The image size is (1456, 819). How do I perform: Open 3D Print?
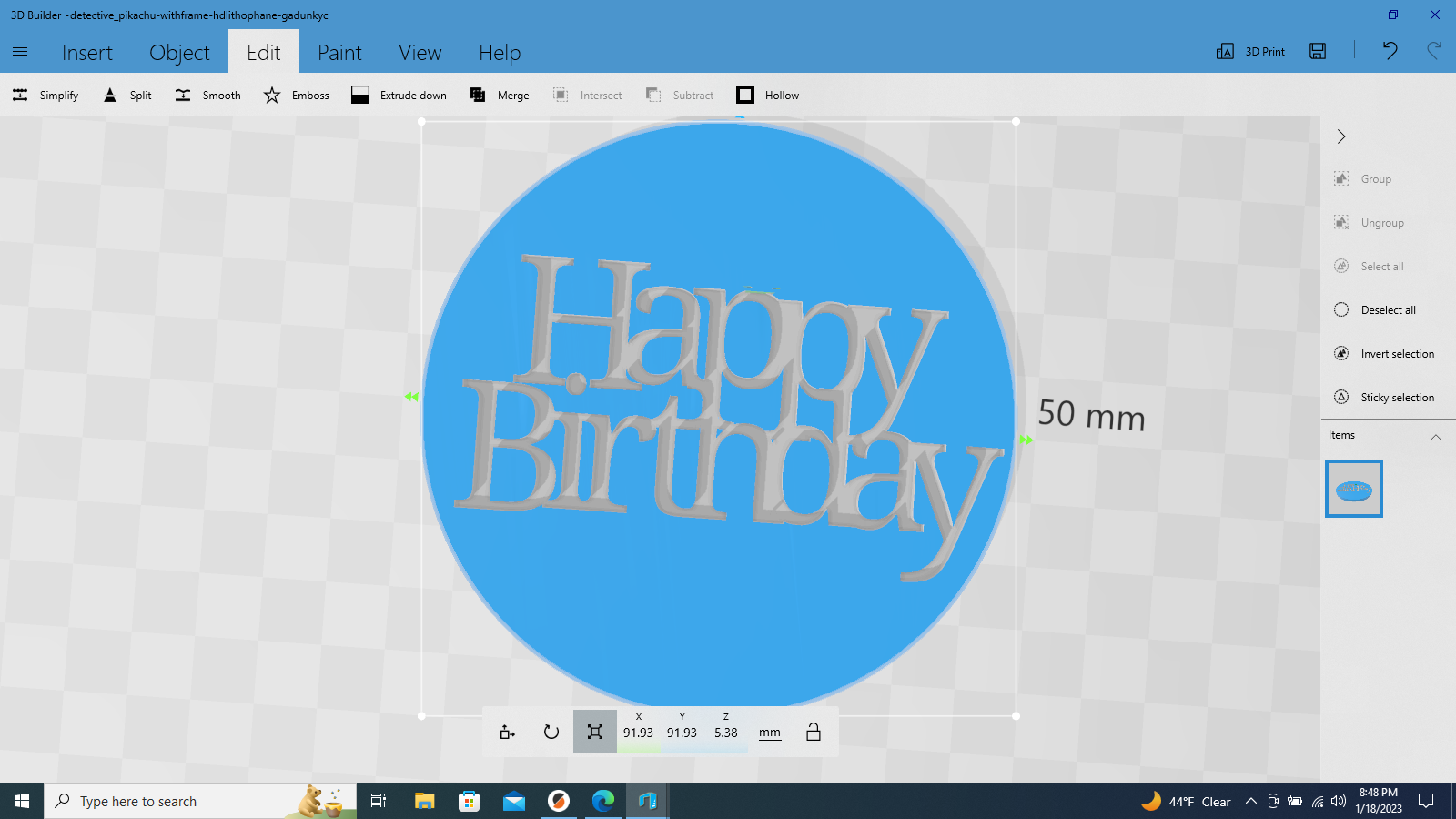point(1251,52)
